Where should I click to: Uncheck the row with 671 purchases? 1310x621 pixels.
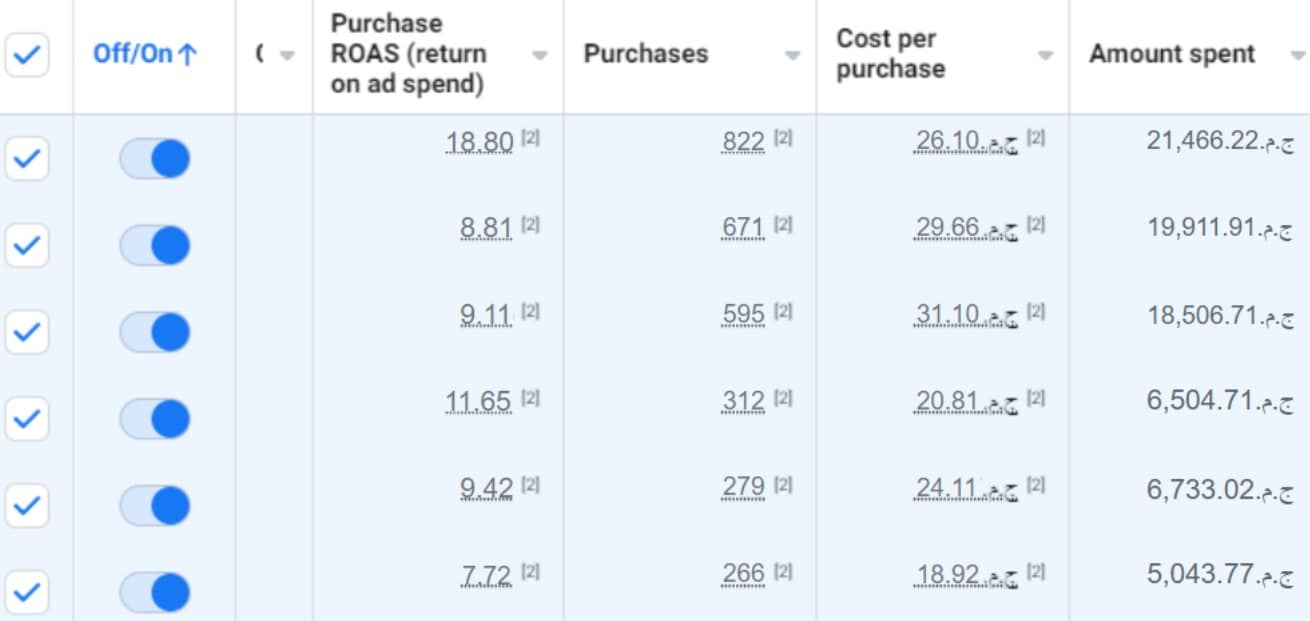coord(26,245)
